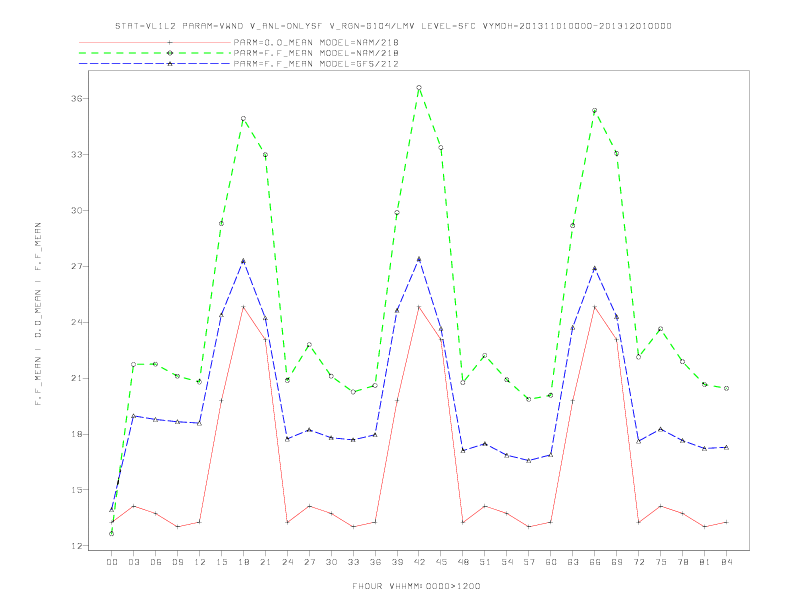Click x-axis forecast hour label 09
This screenshot has height=612, width=792.
pos(178,562)
